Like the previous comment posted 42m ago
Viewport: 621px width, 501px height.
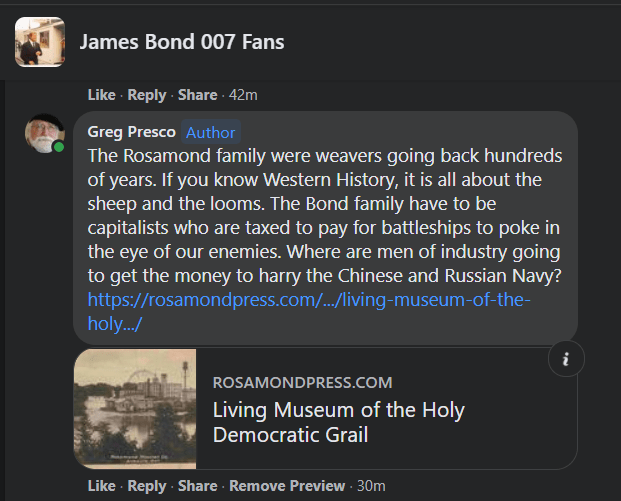coord(101,95)
